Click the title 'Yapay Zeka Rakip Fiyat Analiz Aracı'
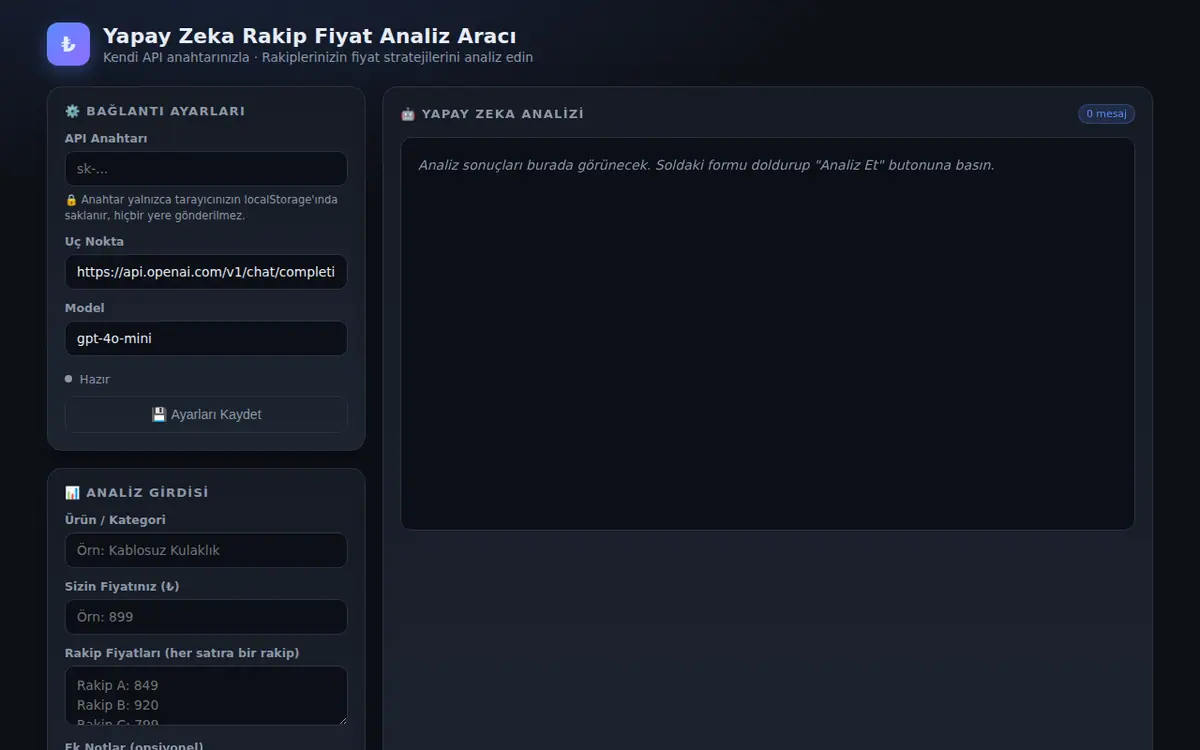The height and width of the screenshot is (750, 1200). coord(310,37)
